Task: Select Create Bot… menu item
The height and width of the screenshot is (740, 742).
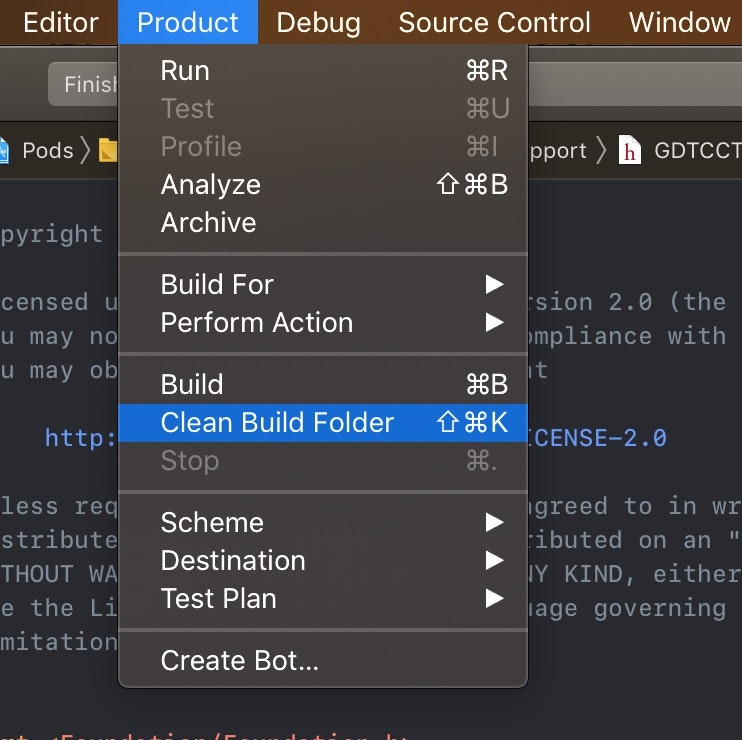Action: tap(323, 661)
